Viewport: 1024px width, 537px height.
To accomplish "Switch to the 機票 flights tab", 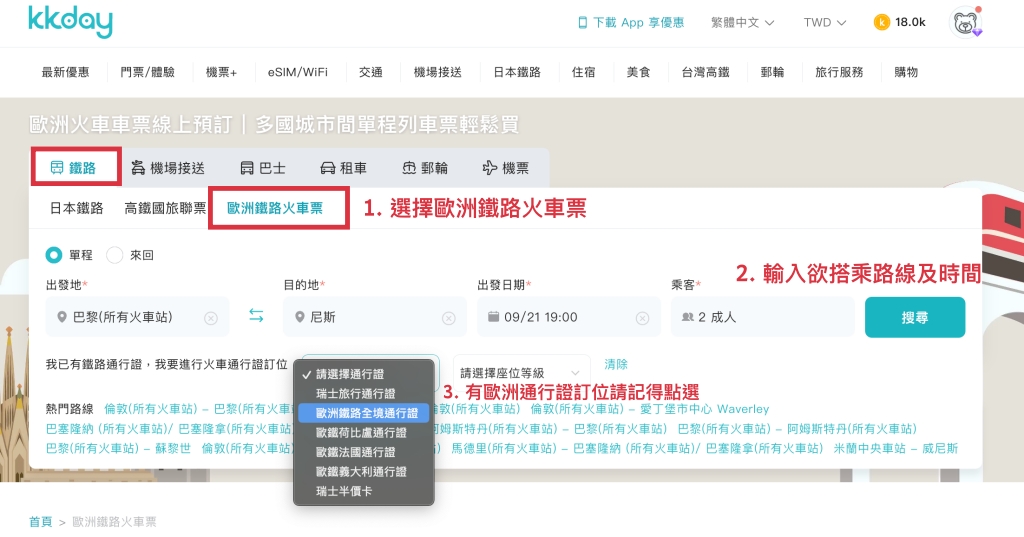I will [x=505, y=169].
